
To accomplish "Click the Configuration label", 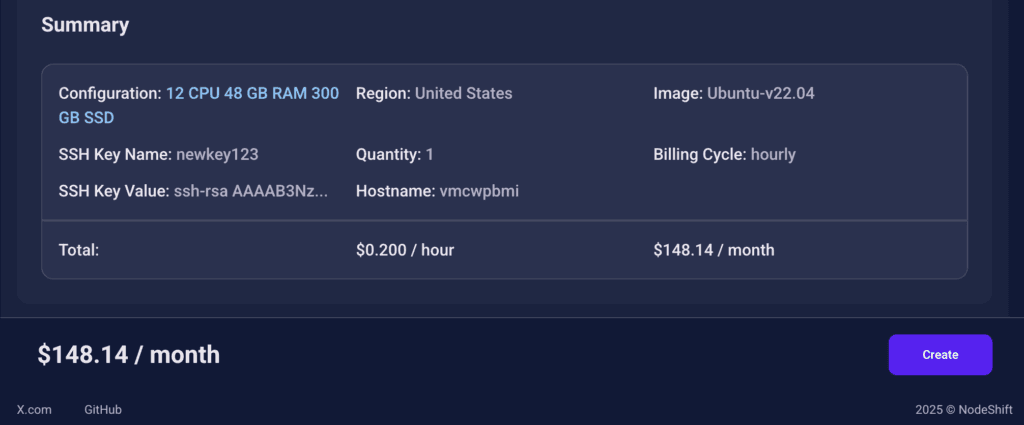I will pos(110,93).
